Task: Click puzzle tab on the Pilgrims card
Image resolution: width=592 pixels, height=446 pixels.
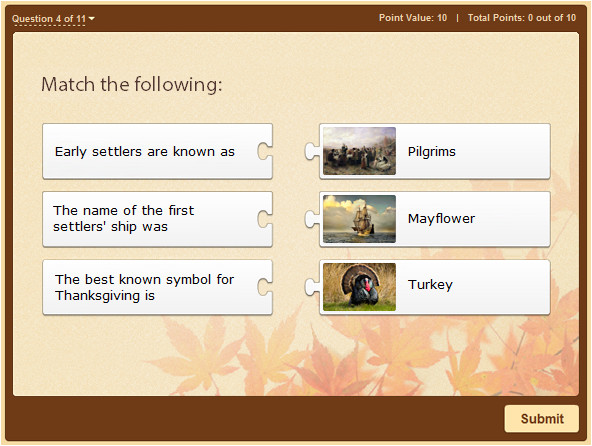Action: click(x=312, y=151)
